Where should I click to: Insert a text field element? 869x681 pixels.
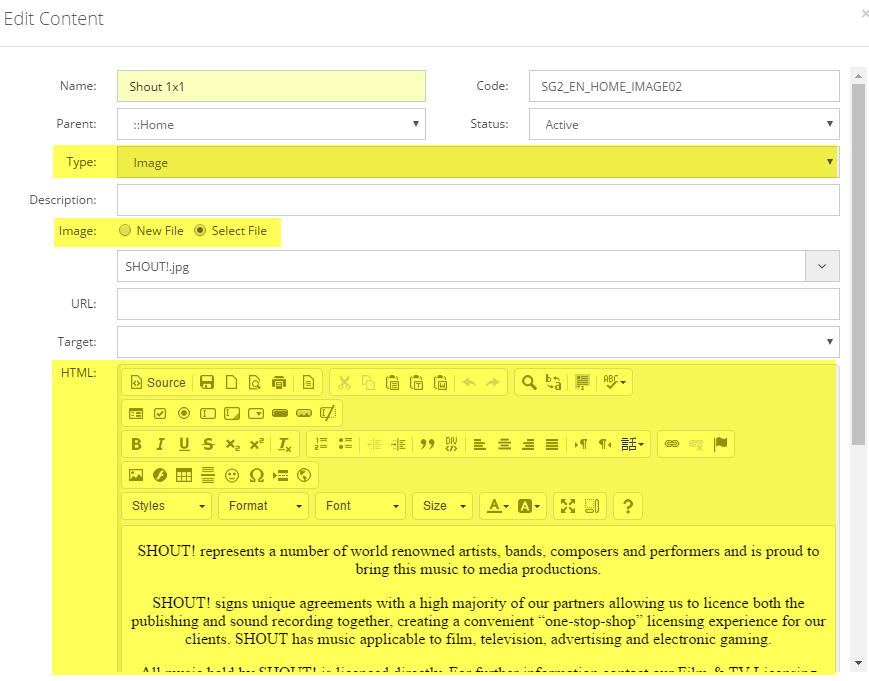coord(208,413)
